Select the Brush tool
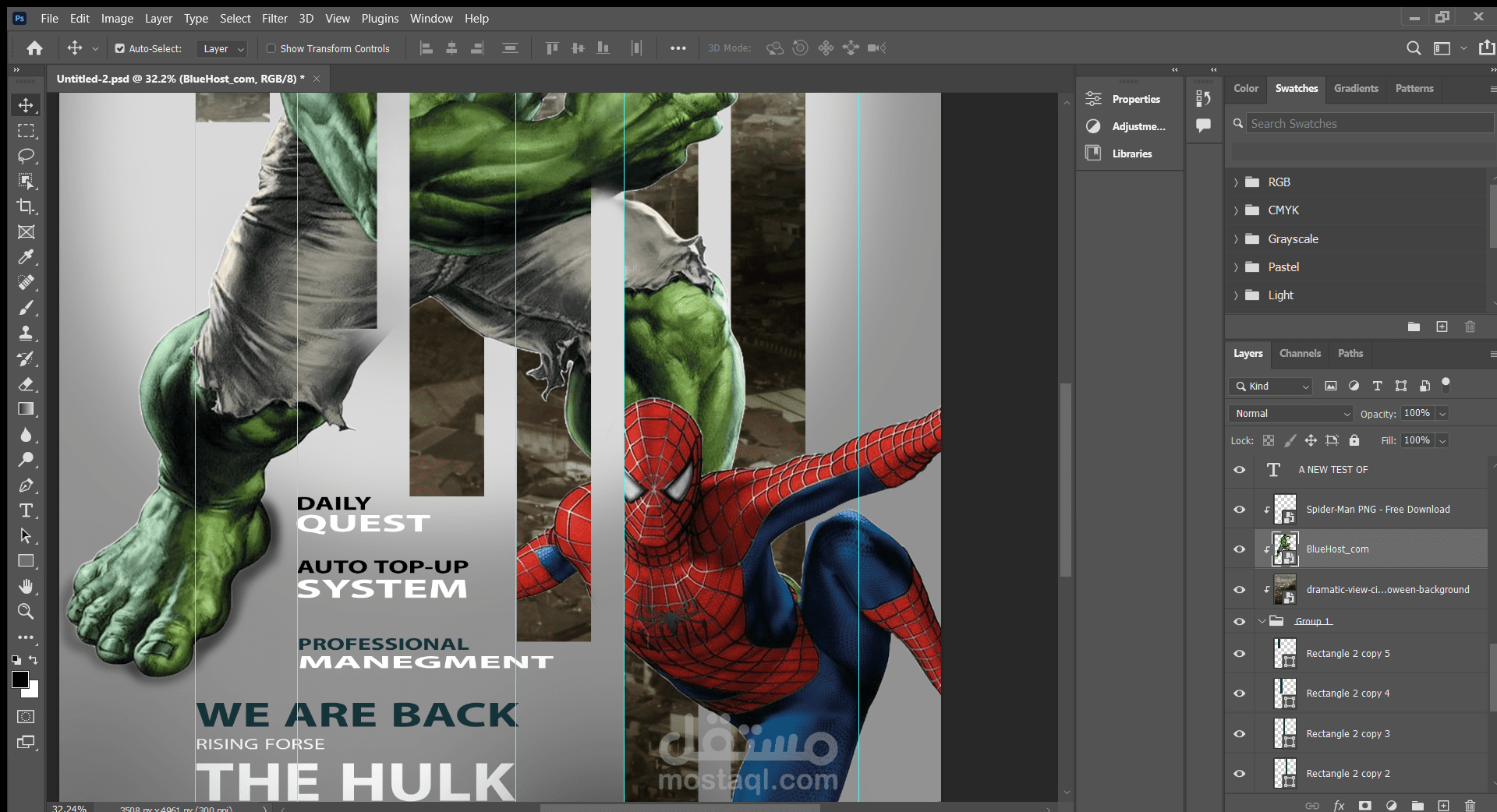This screenshot has width=1497, height=812. (x=26, y=308)
